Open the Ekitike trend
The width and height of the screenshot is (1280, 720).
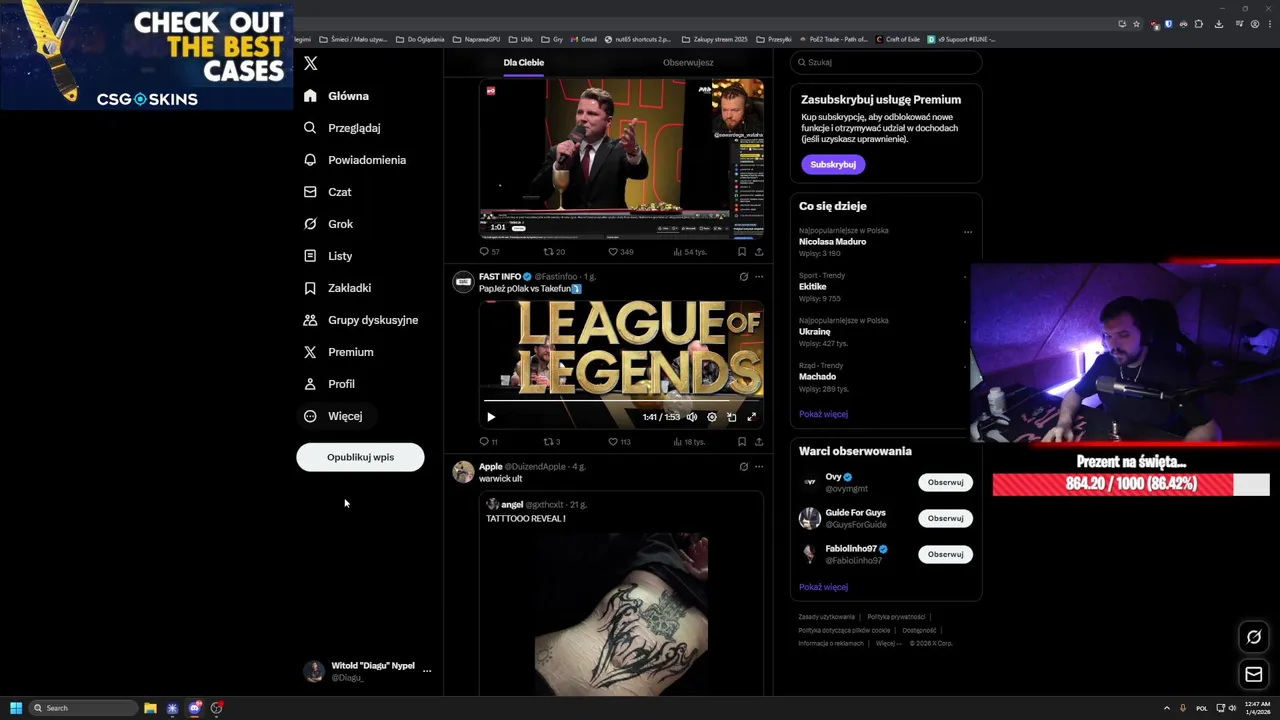coord(812,287)
